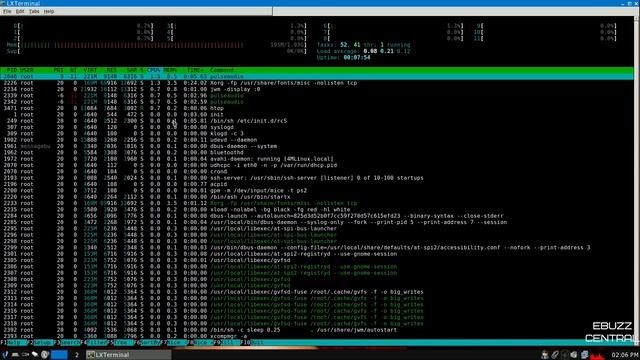Viewport: 640px width, 360px height.
Task: Sort by the TIME+ column header
Action: point(196,70)
